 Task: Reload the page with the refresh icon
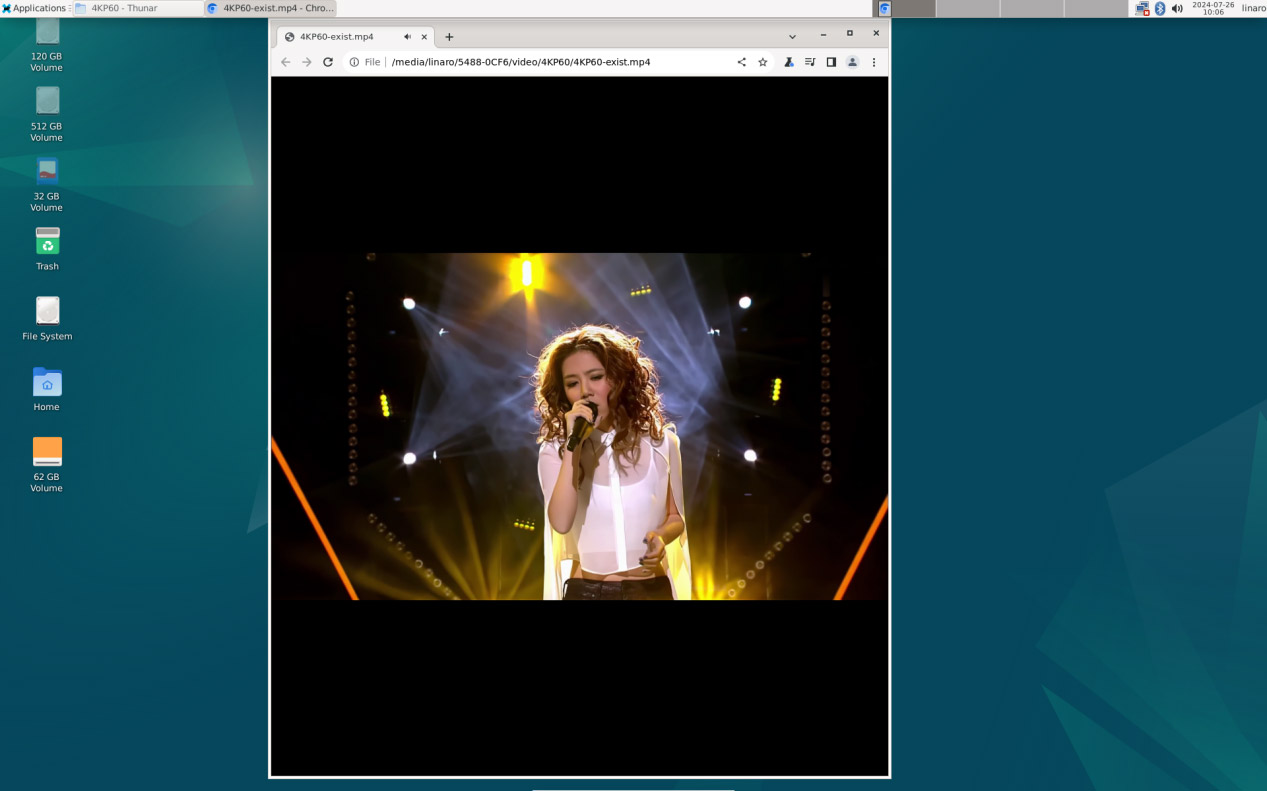tap(328, 62)
